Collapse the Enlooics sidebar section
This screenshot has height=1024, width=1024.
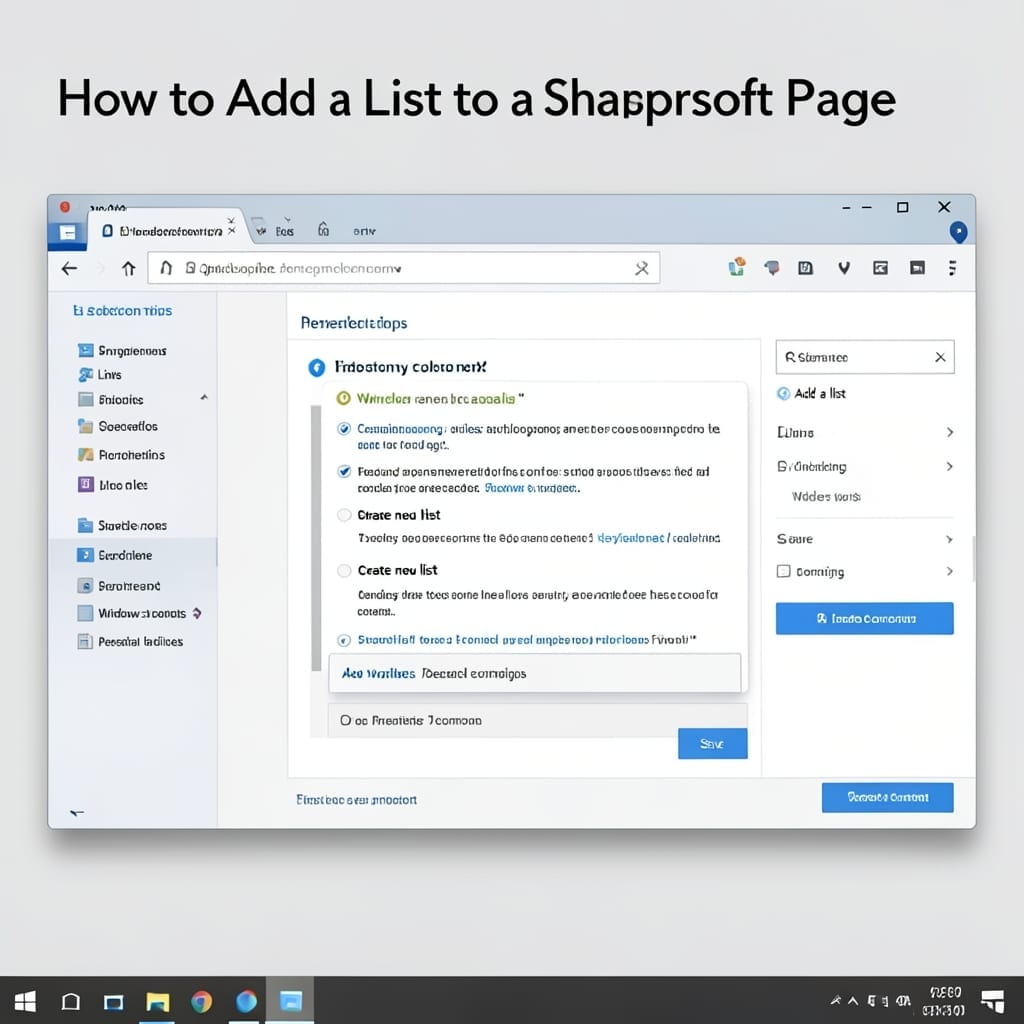pyautogui.click(x=204, y=398)
